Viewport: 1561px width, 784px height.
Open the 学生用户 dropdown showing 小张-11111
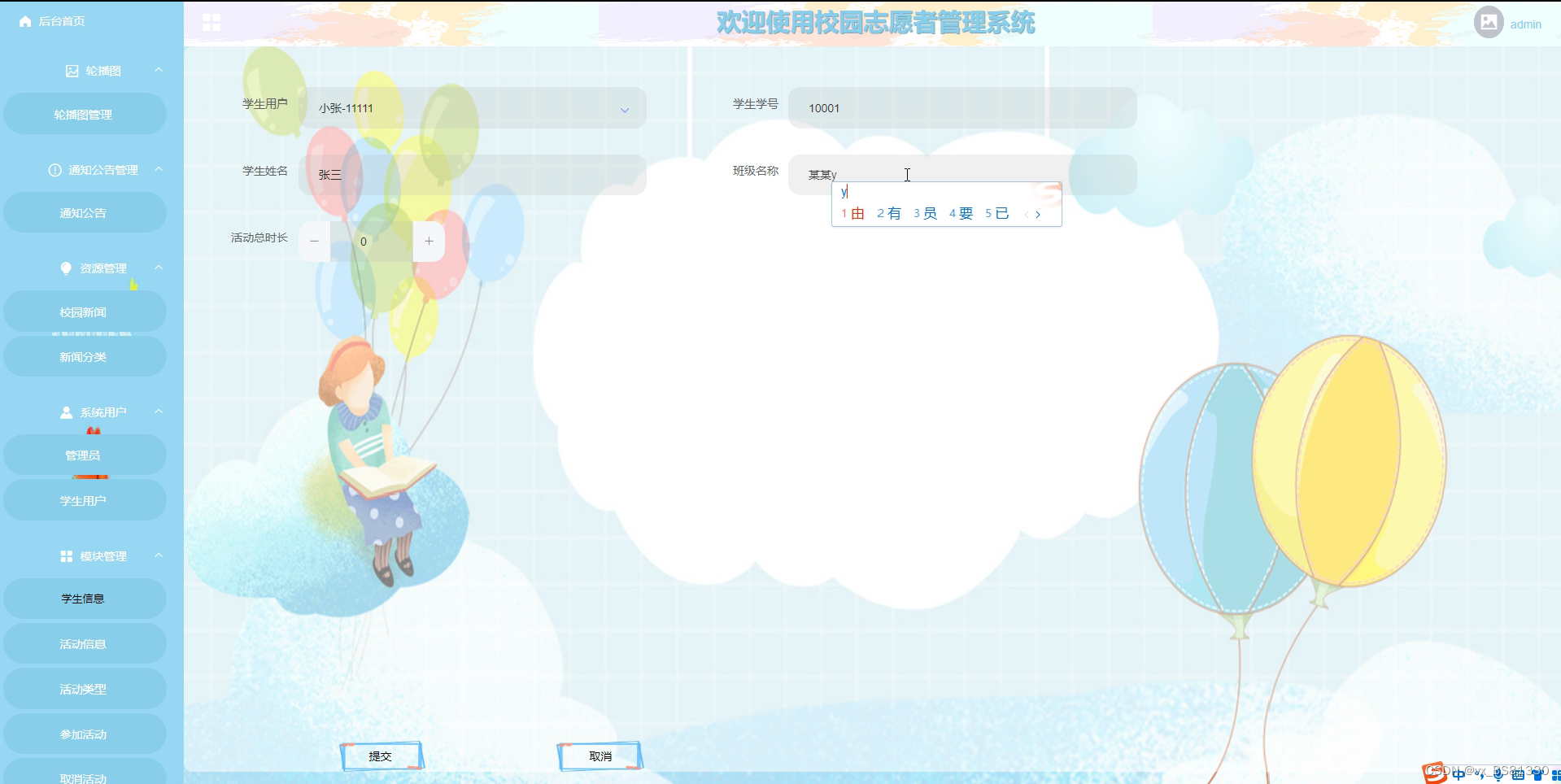473,108
